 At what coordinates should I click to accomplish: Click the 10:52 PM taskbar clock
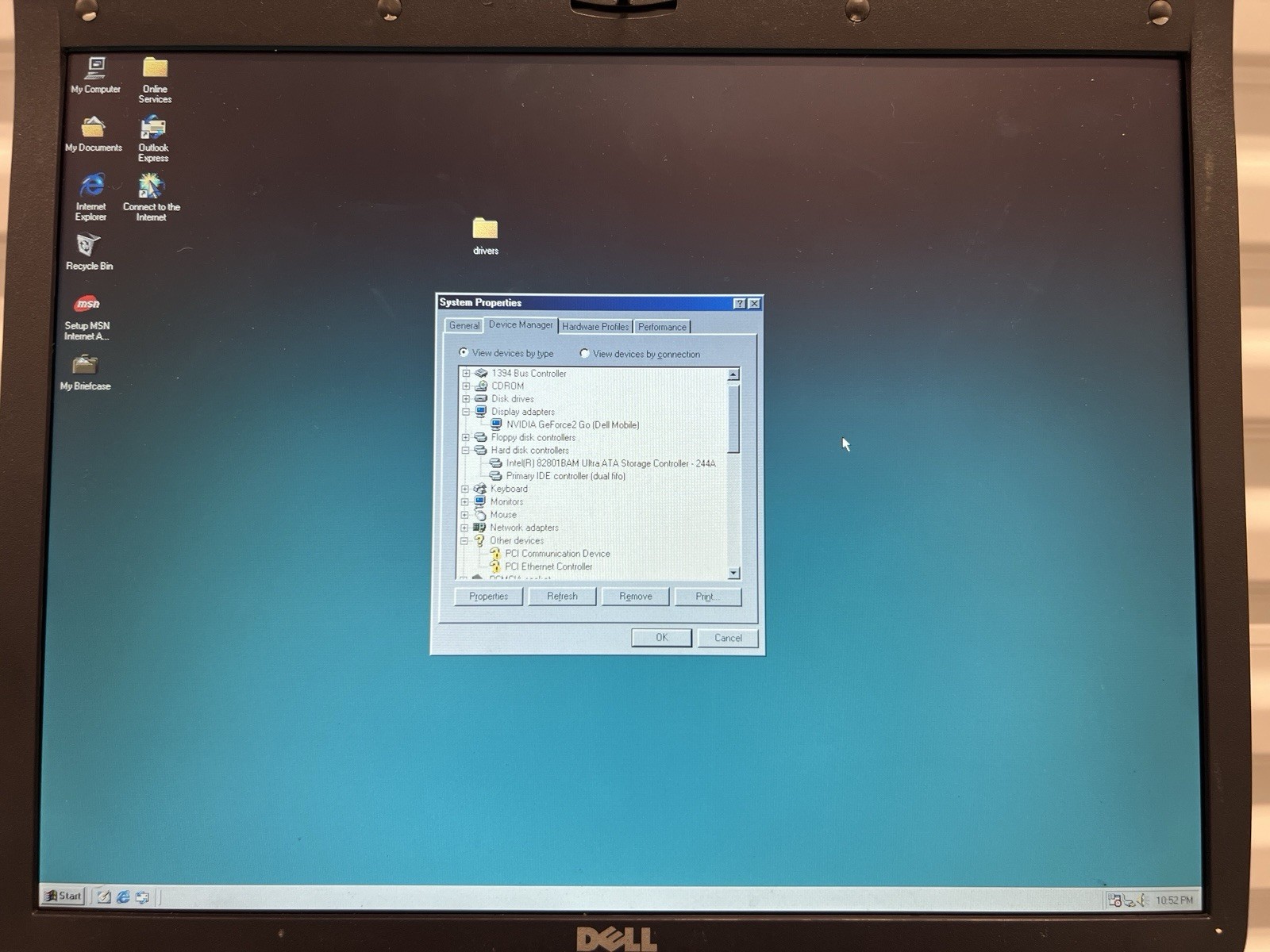point(1174,900)
